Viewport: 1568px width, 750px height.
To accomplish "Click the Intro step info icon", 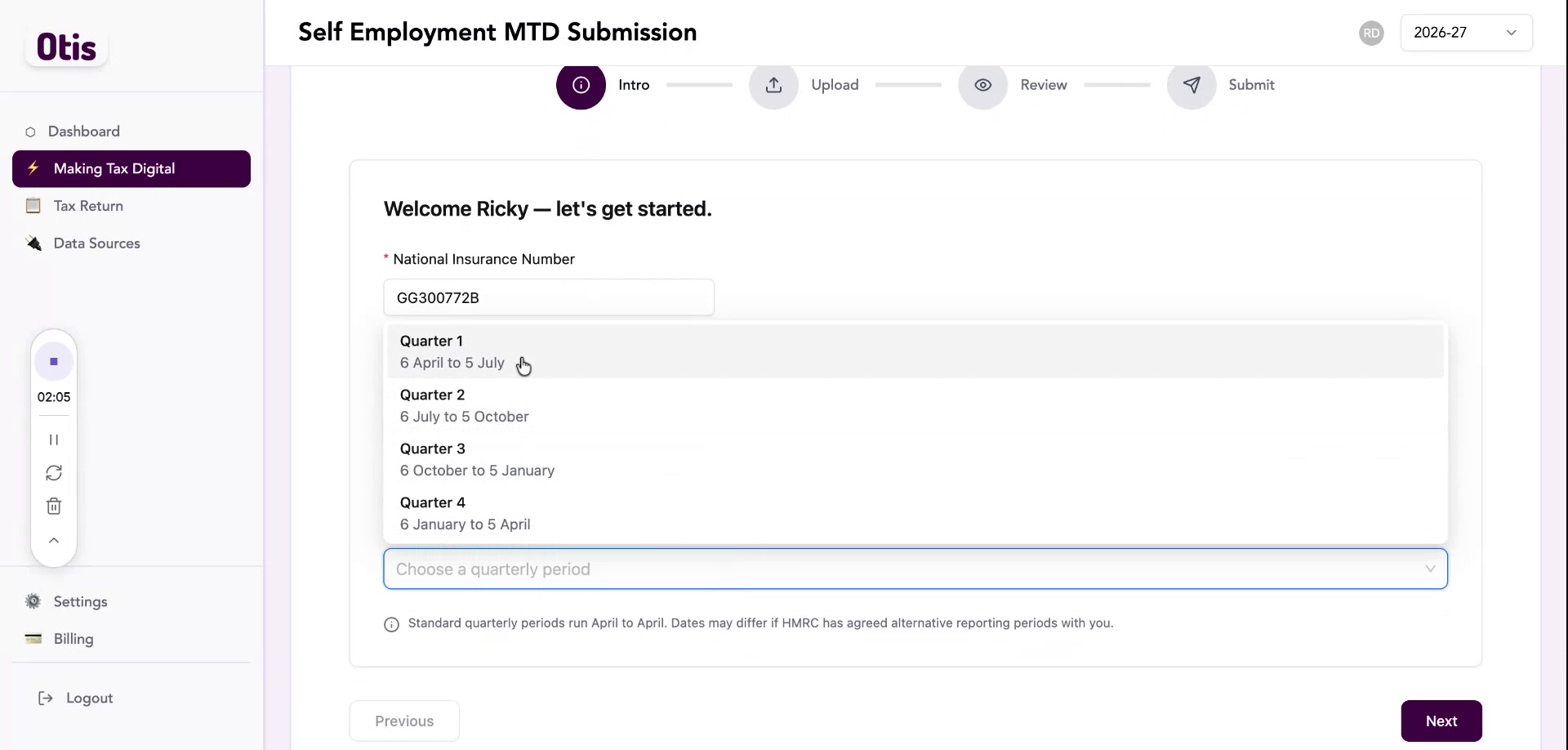I will tap(581, 85).
